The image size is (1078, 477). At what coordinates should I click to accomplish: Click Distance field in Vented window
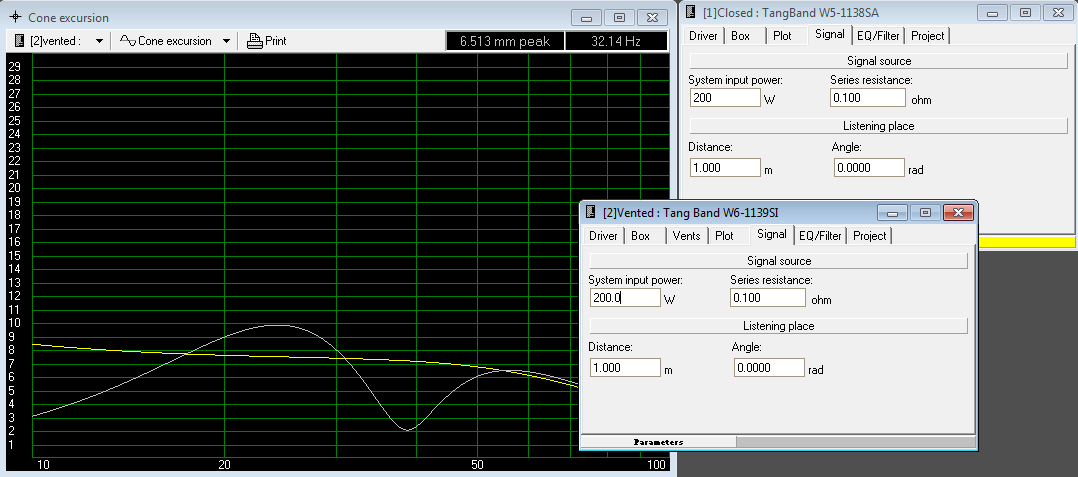625,368
